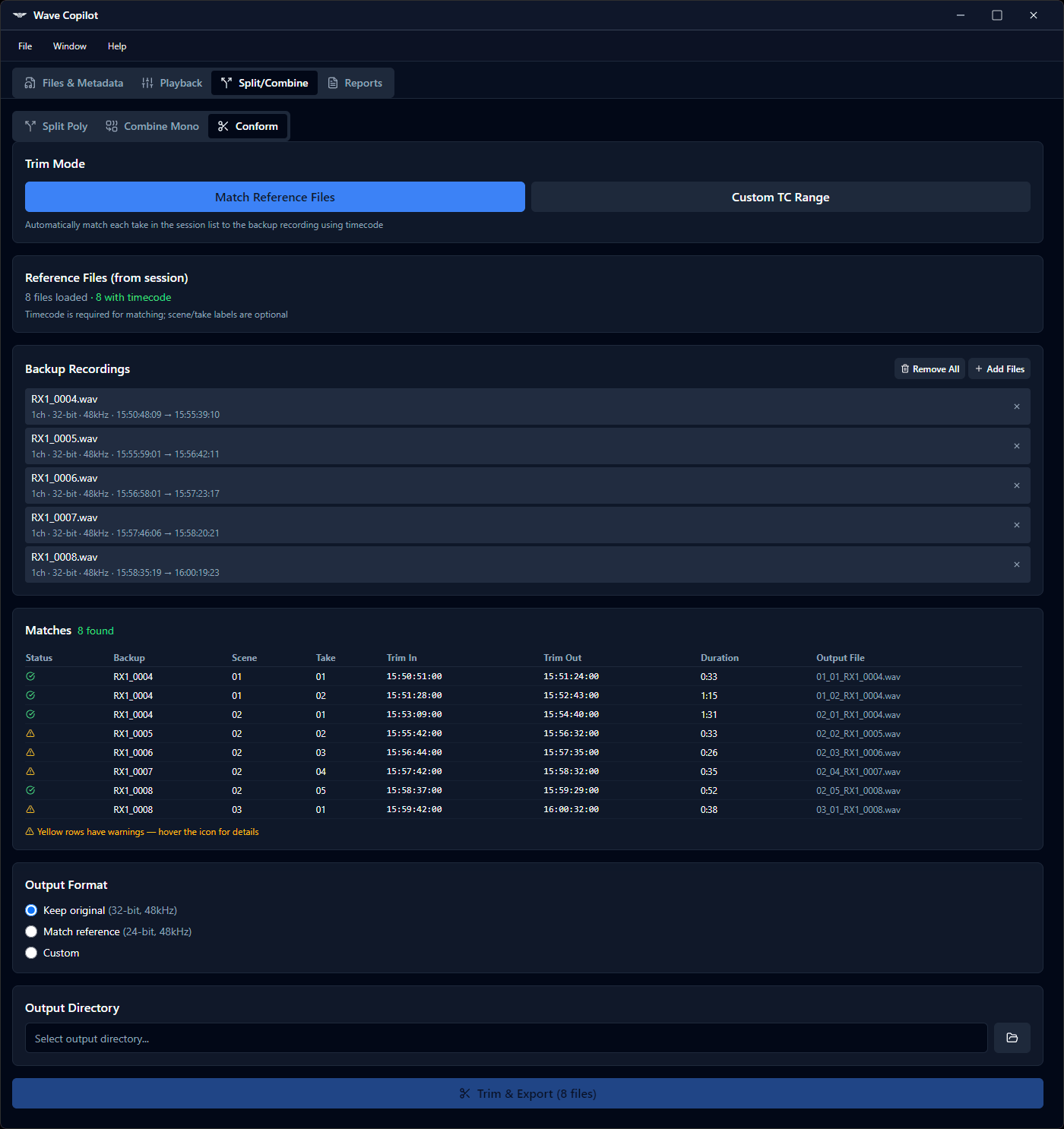
Task: Switch trim mode to Custom TC Range
Action: point(781,197)
